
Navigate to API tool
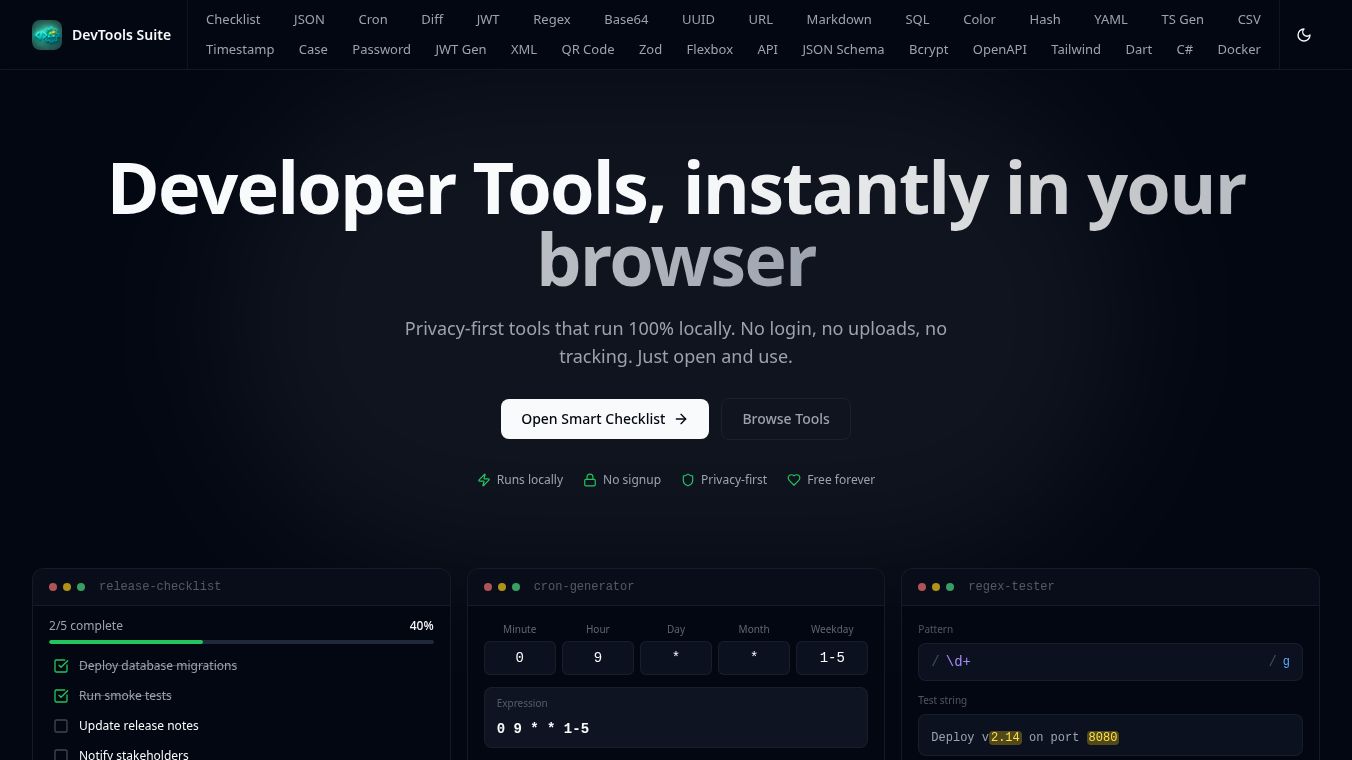[767, 49]
